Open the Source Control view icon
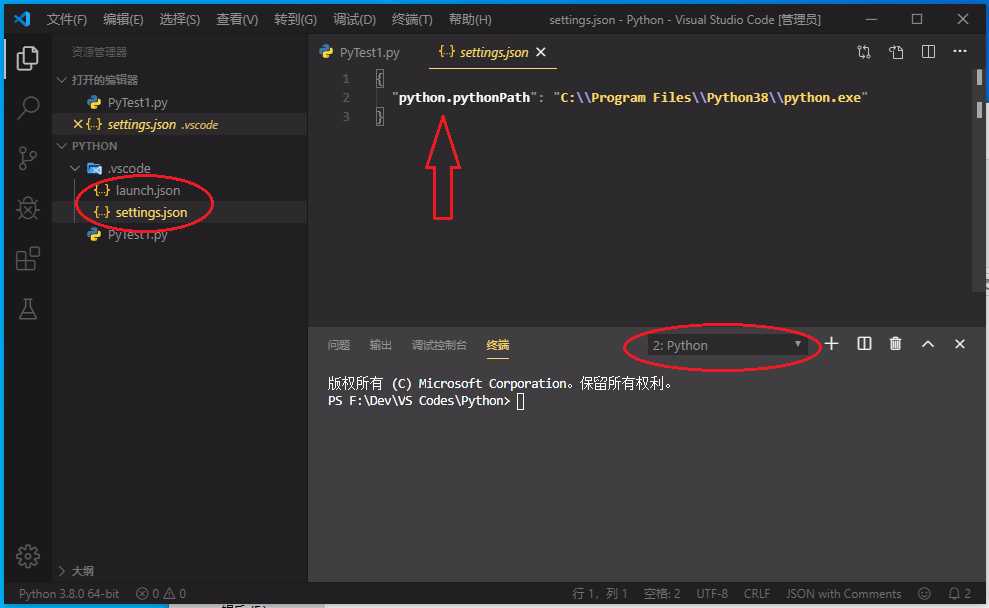The height and width of the screenshot is (608, 989). (27, 158)
